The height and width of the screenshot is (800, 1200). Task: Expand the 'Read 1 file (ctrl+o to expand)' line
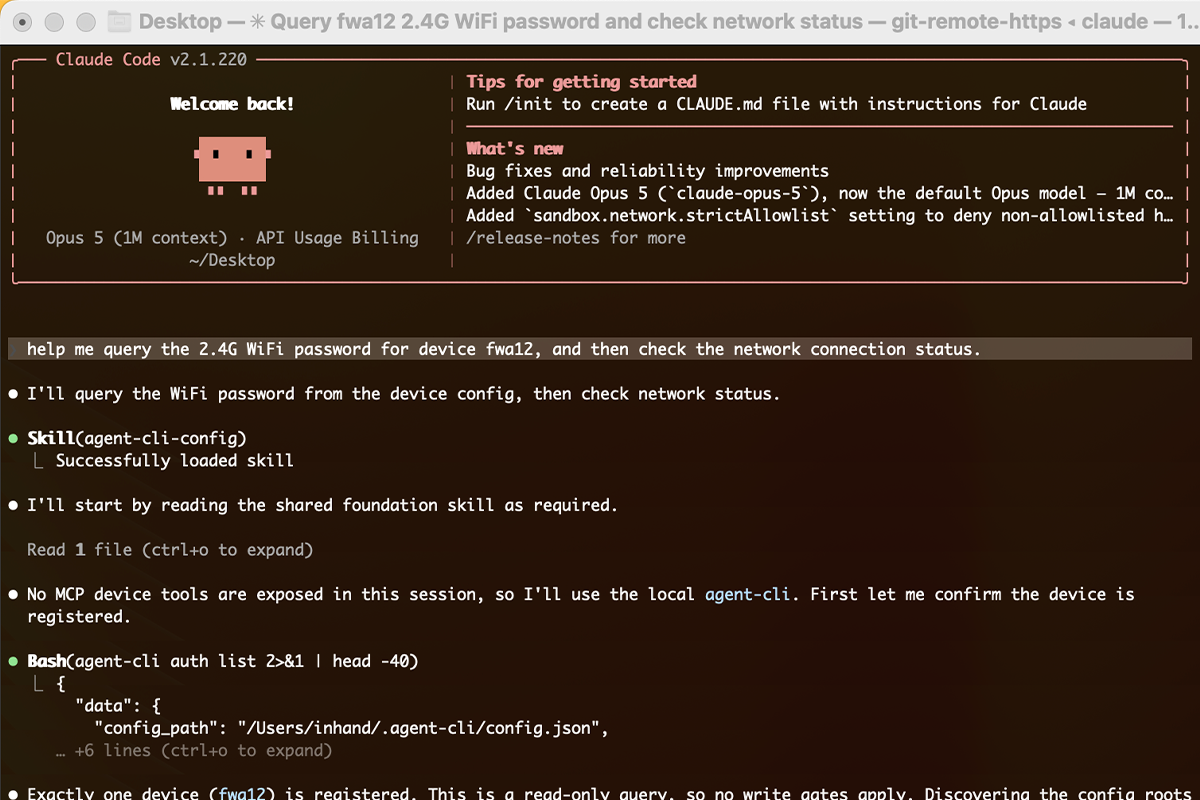(x=170, y=550)
